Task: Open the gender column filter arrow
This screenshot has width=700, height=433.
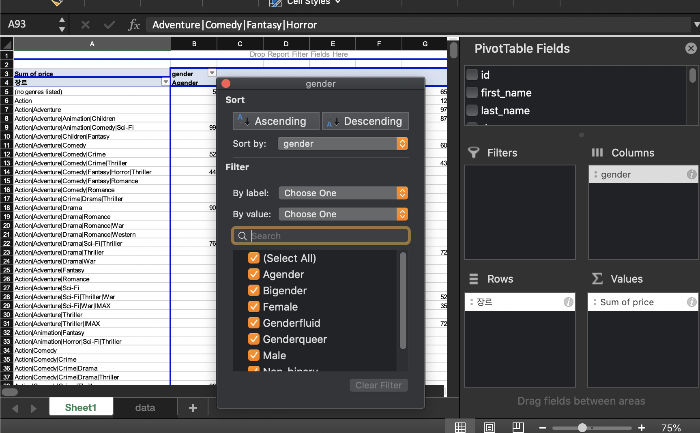Action: (x=212, y=73)
